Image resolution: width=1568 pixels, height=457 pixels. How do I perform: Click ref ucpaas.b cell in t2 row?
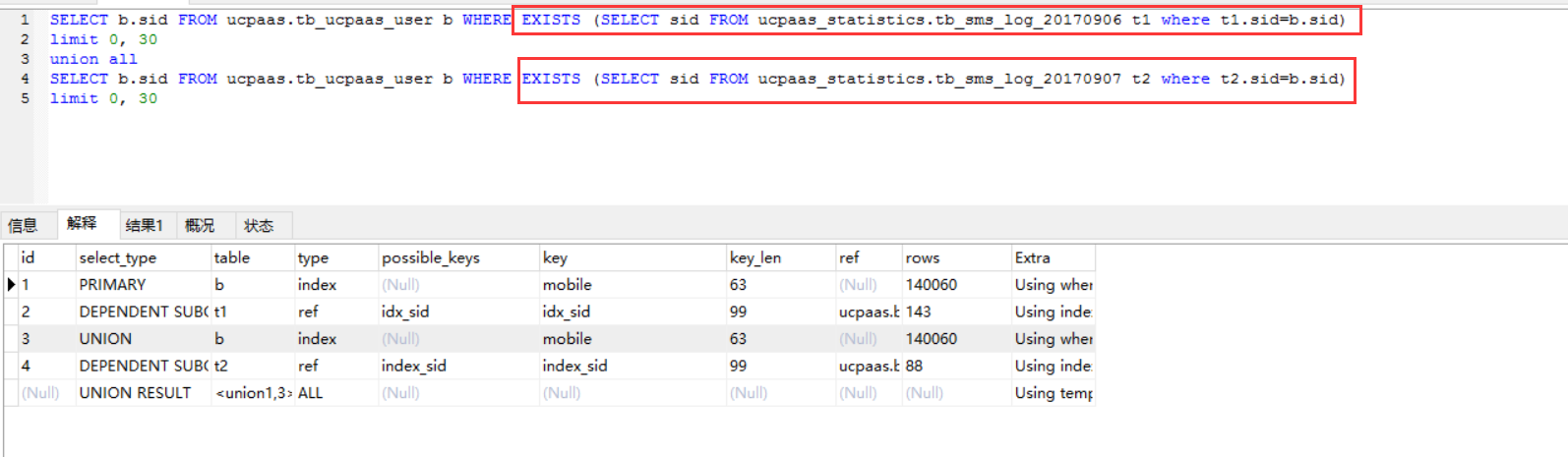(x=868, y=366)
